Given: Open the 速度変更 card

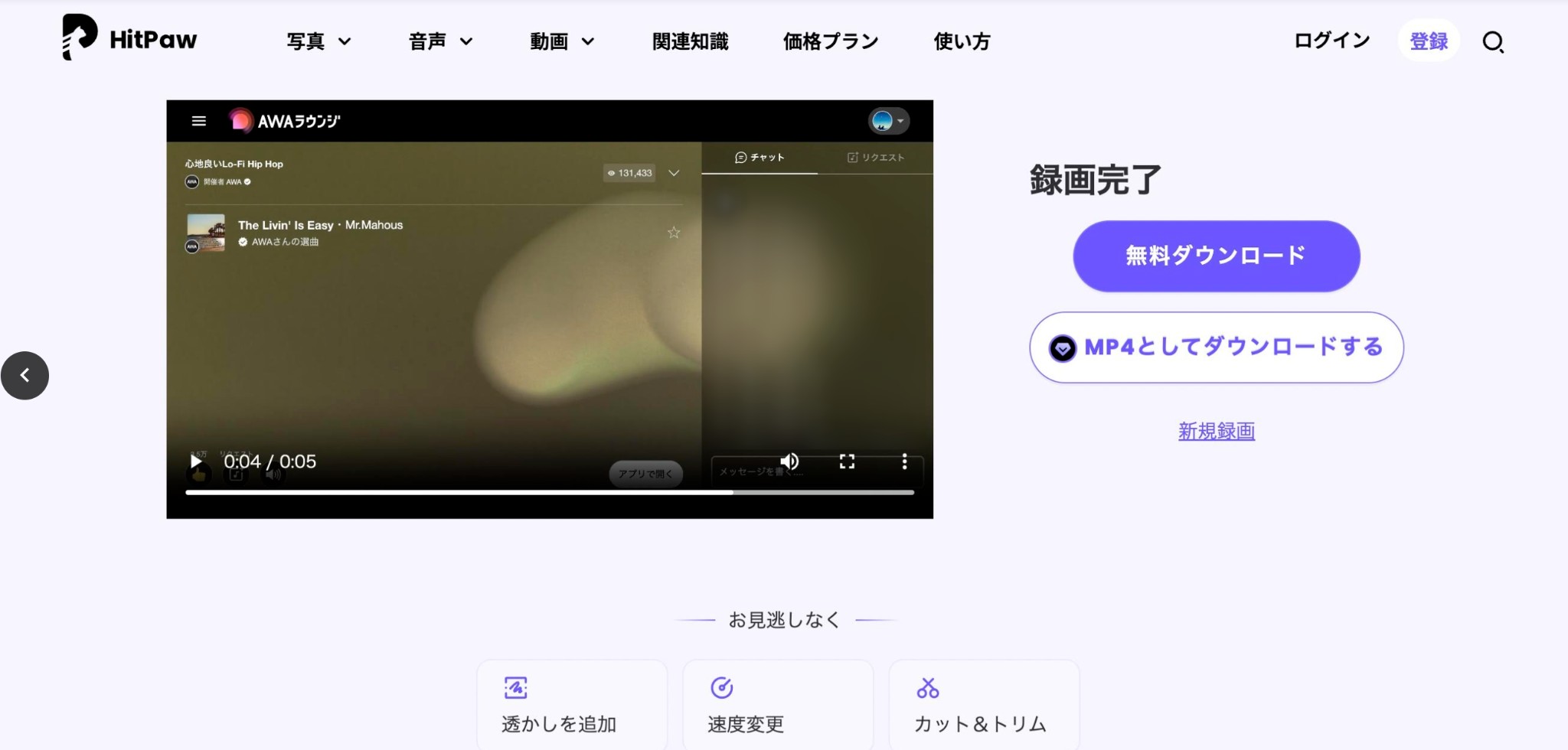Looking at the screenshot, I should pyautogui.click(x=778, y=705).
